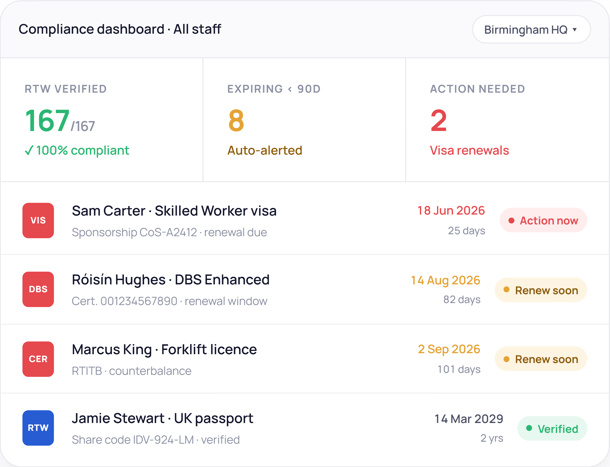
Task: Click the 18 Jun 2026 expiry date
Action: click(451, 211)
